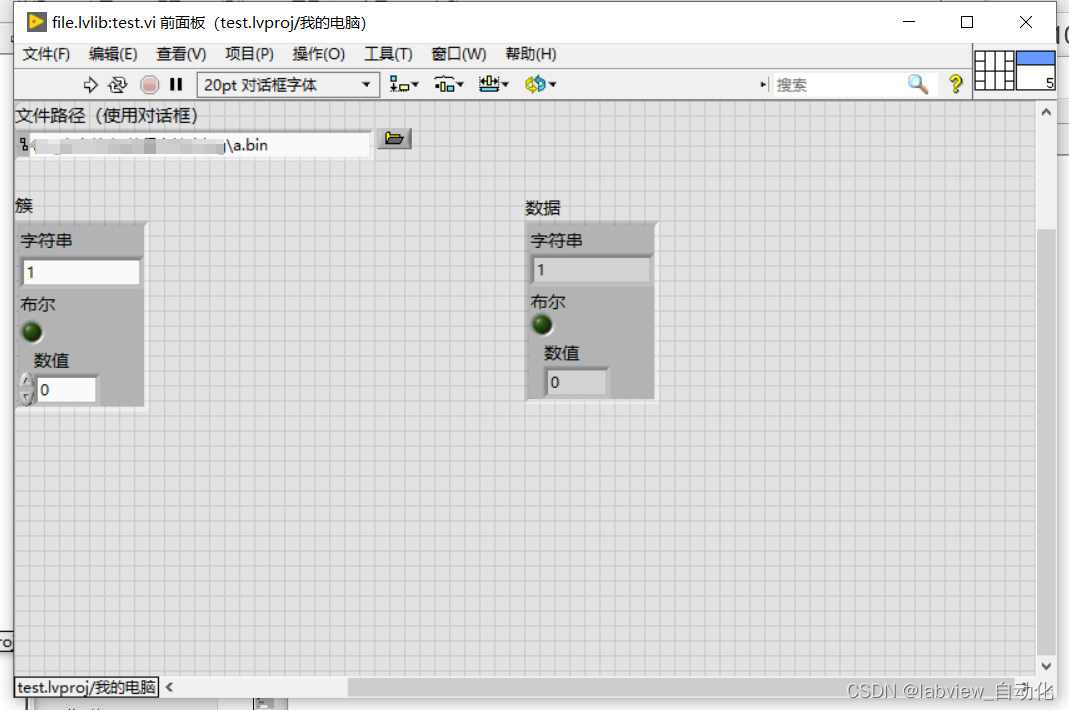The height and width of the screenshot is (710, 1069).
Task: Click the LabVIEW window title icon
Action: 36,23
